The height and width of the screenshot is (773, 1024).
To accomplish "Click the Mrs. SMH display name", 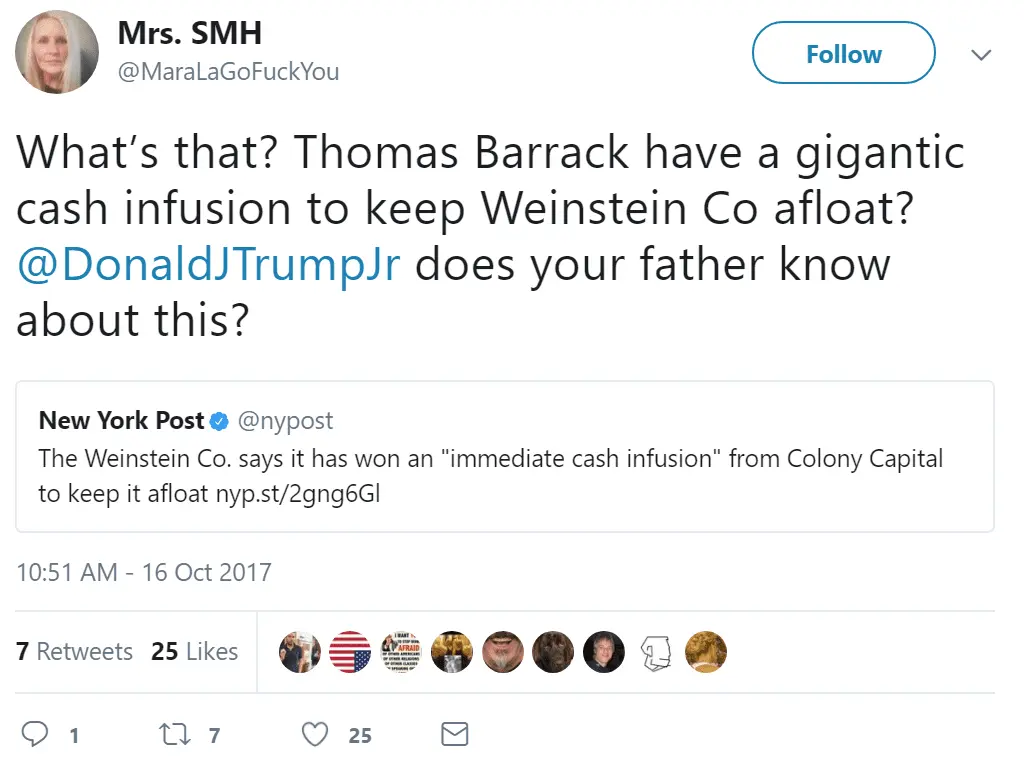I will click(189, 33).
